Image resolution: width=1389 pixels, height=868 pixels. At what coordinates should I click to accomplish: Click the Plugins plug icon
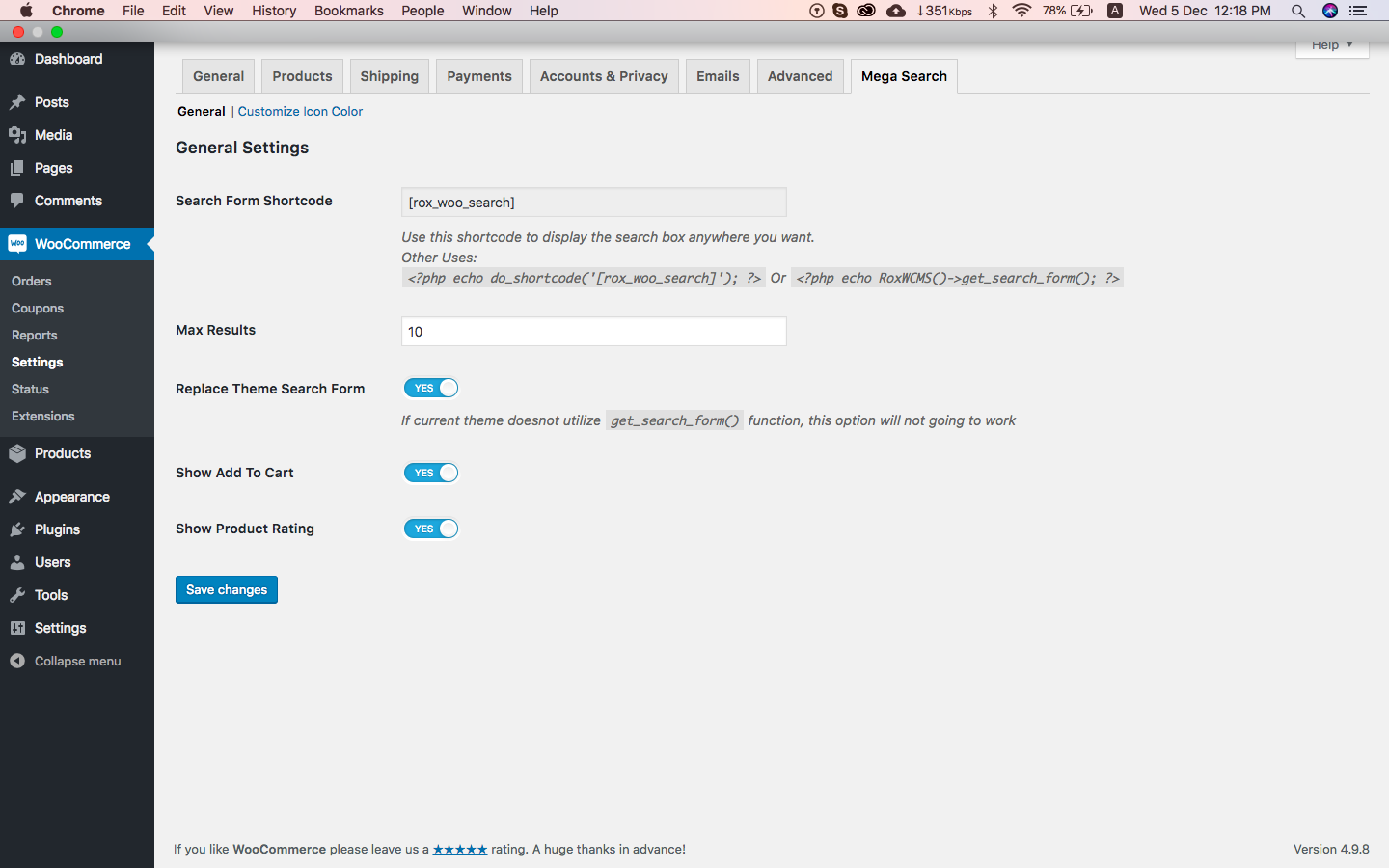(17, 529)
